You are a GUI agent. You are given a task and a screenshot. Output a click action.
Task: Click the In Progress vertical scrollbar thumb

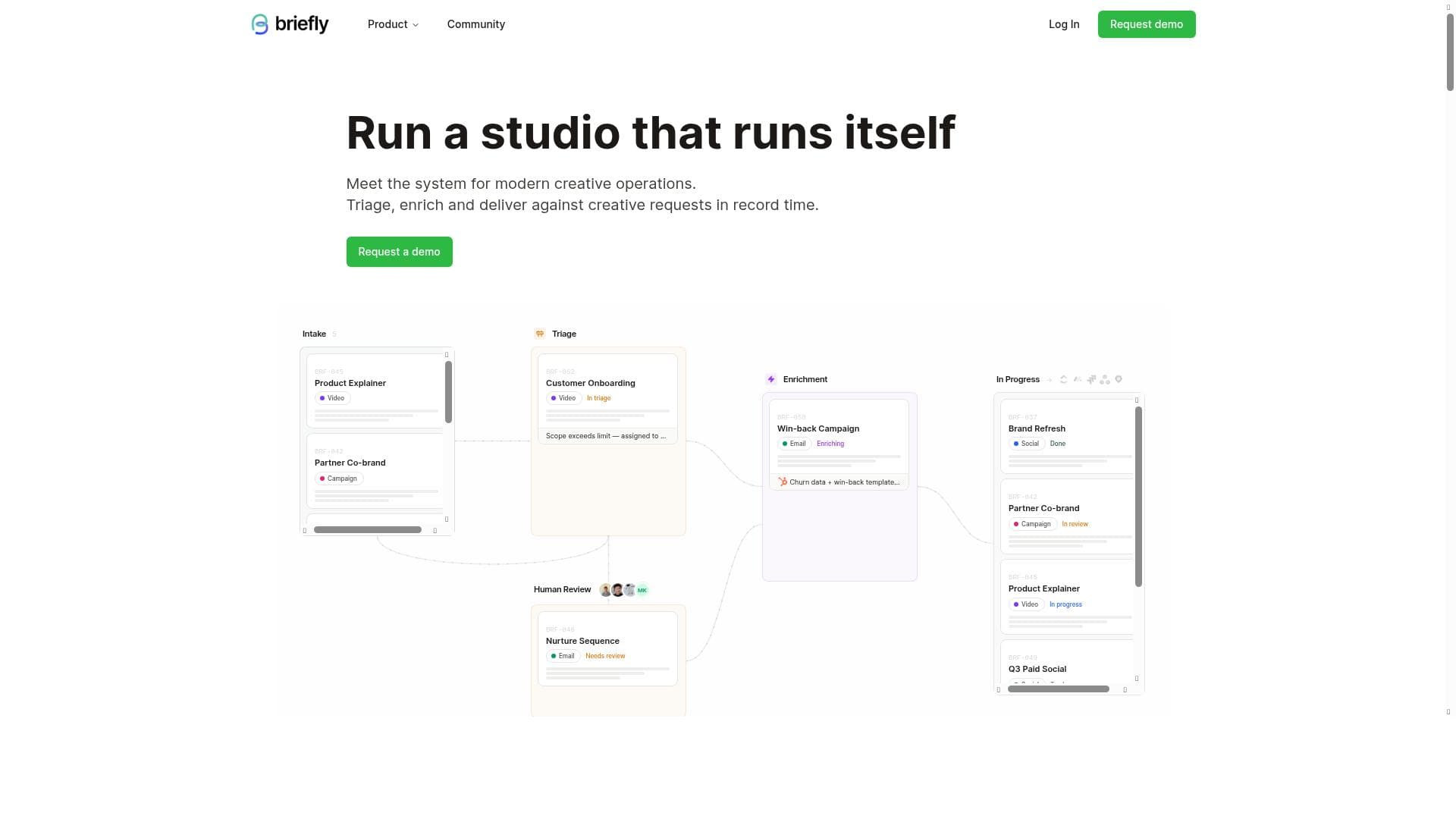(1138, 497)
